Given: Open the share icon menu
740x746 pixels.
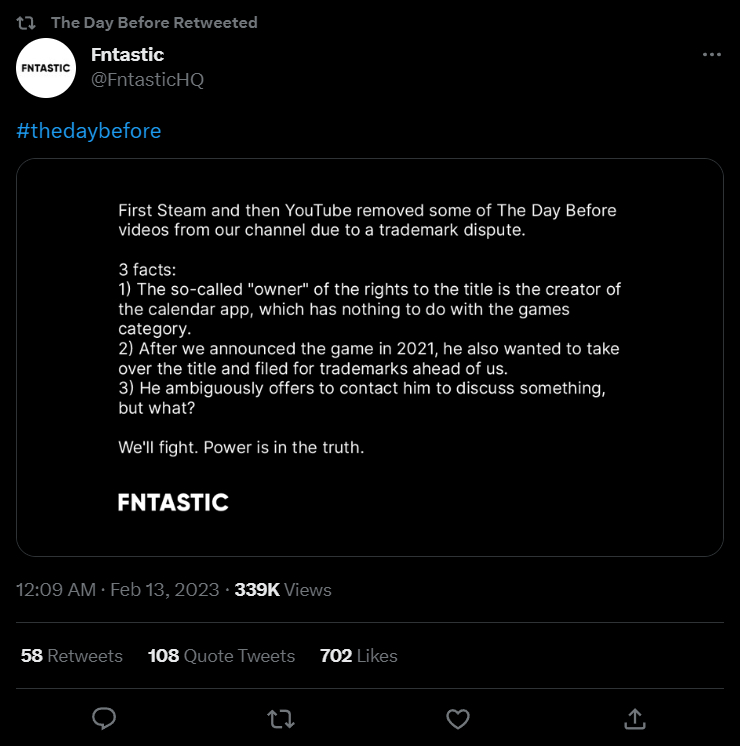Looking at the screenshot, I should coord(634,718).
